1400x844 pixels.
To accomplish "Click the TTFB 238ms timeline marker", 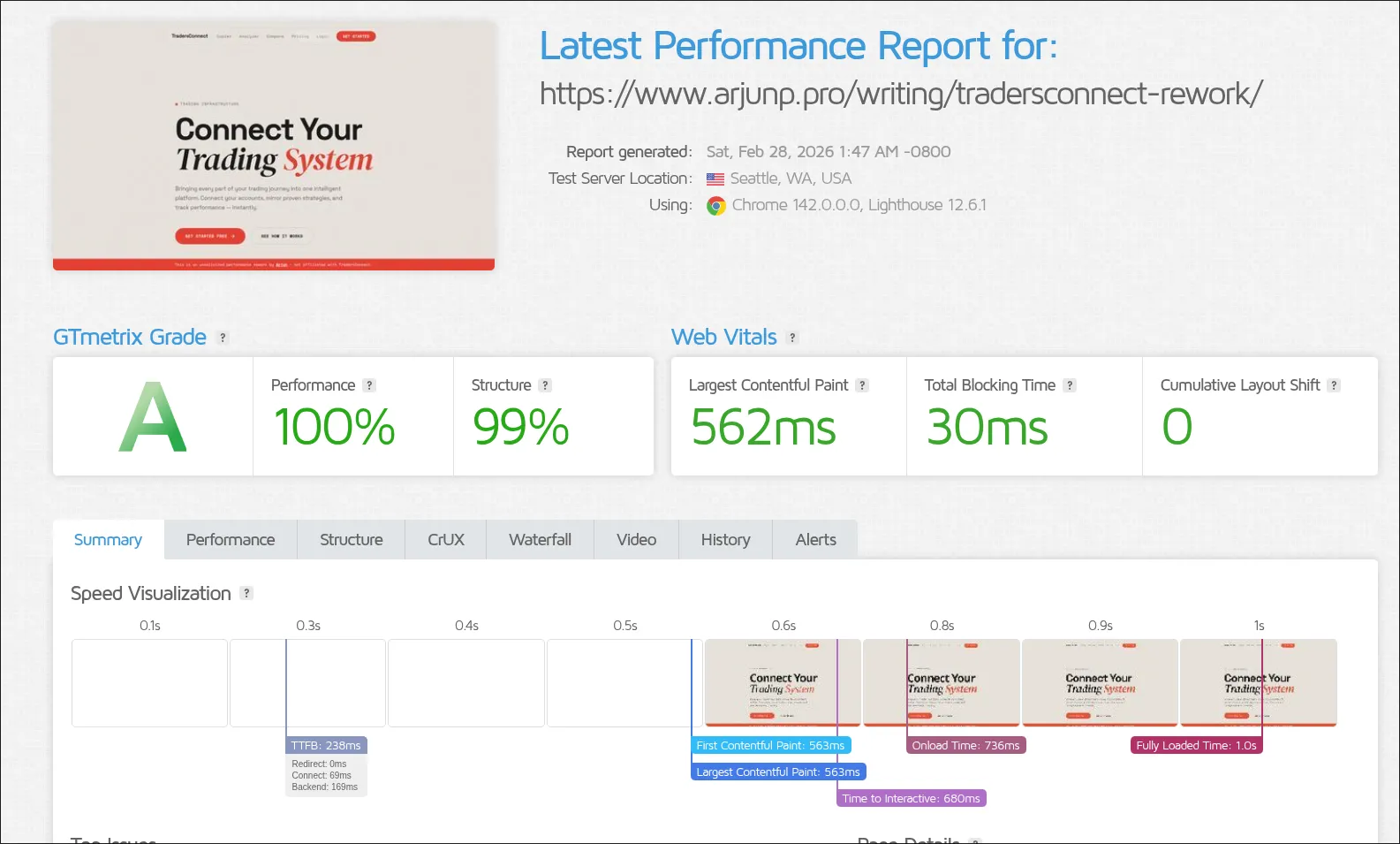I will coord(326,746).
